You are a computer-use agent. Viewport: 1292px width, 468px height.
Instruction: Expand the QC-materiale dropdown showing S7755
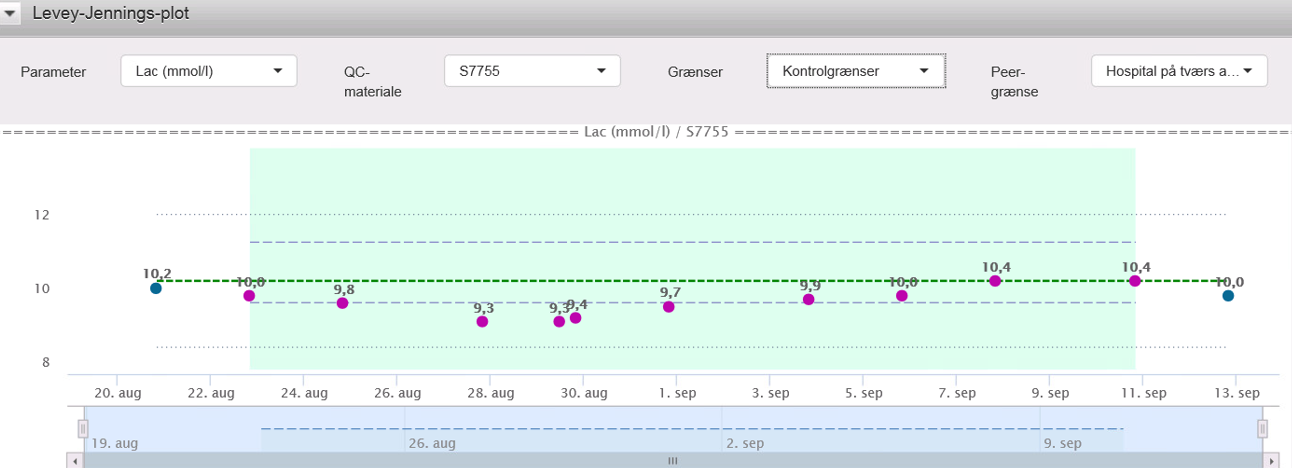[532, 71]
